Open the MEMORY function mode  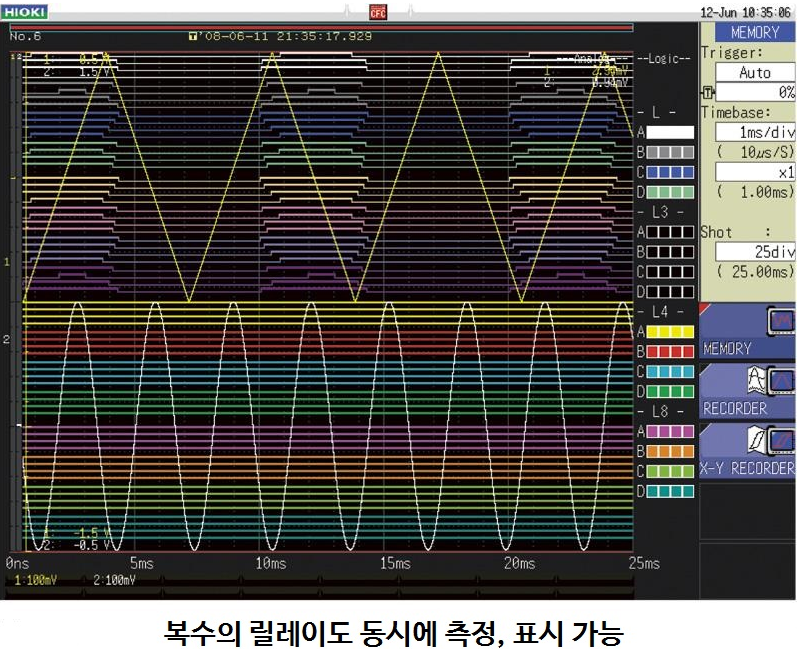(x=748, y=332)
